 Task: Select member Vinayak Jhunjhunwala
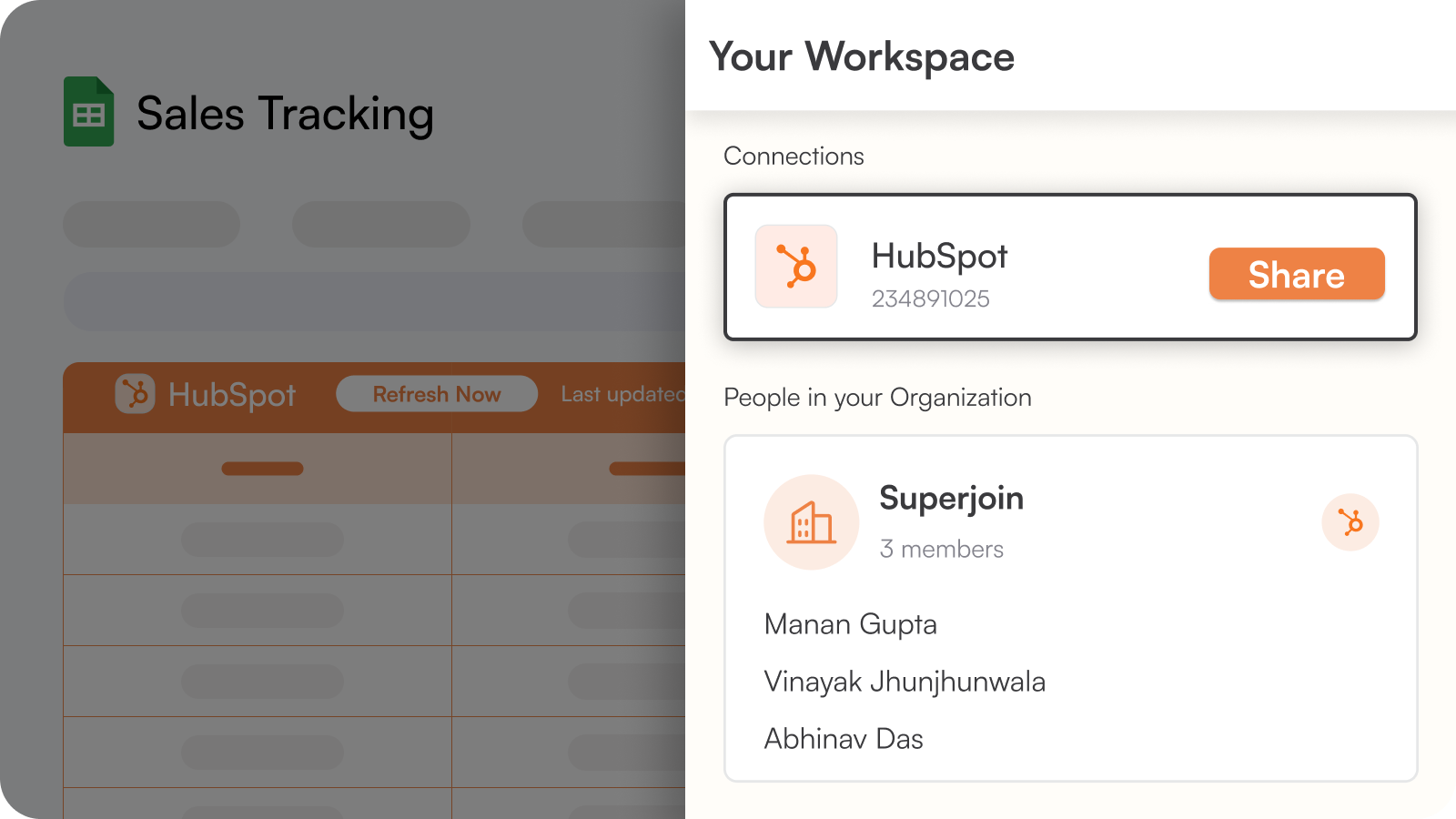[x=905, y=682]
